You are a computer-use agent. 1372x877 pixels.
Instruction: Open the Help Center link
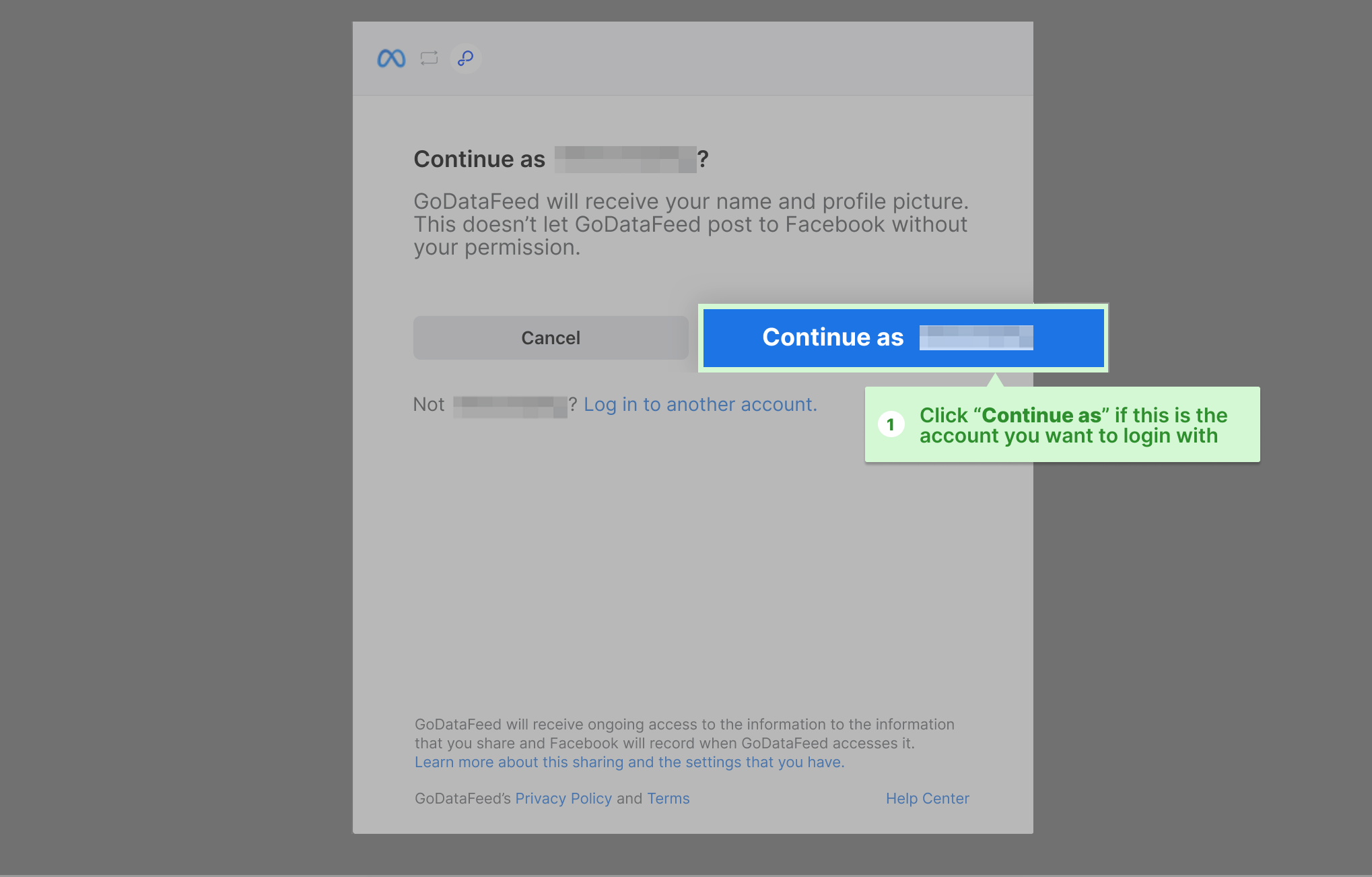tap(928, 798)
